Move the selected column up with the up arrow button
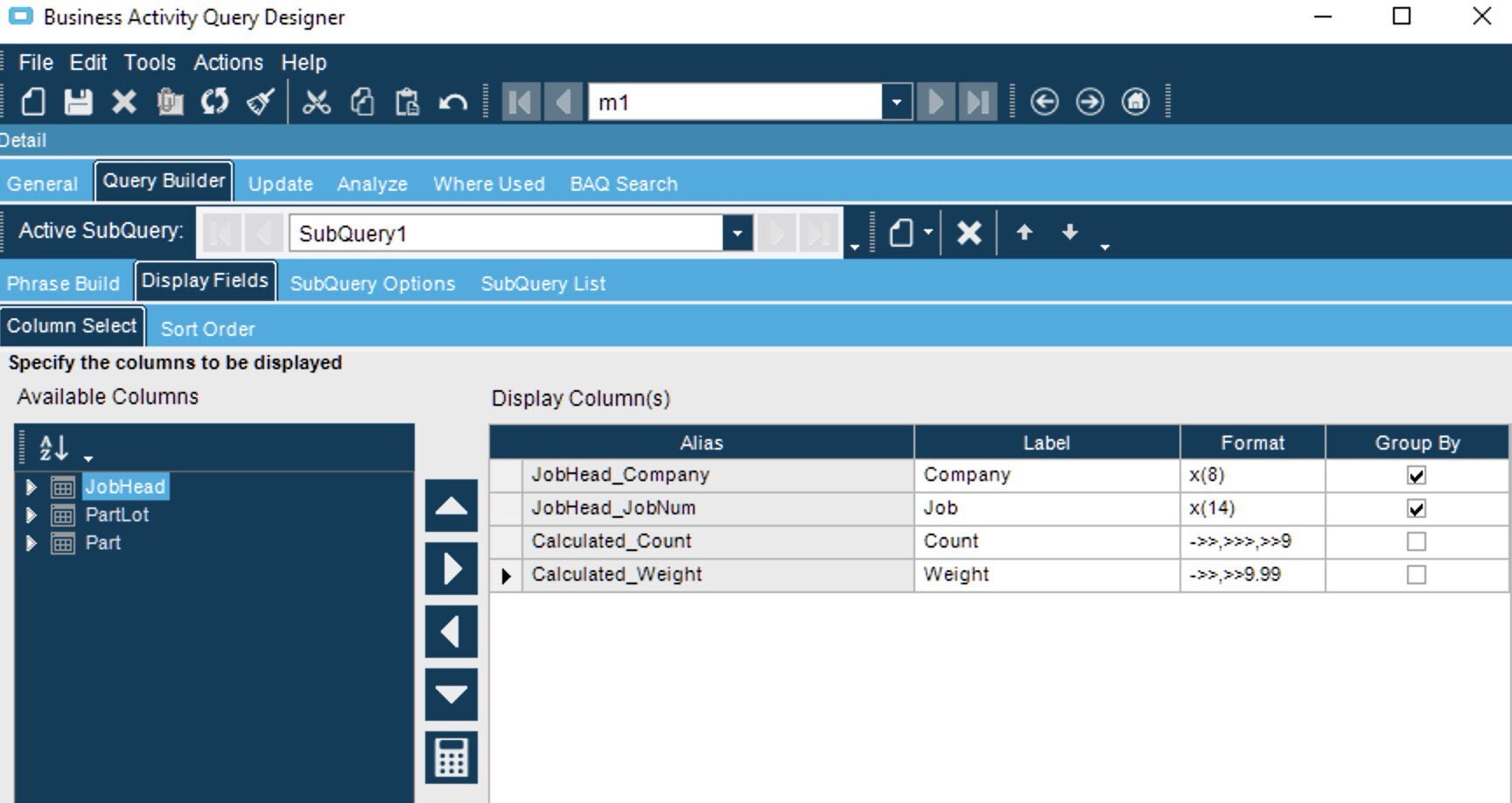 click(x=451, y=506)
